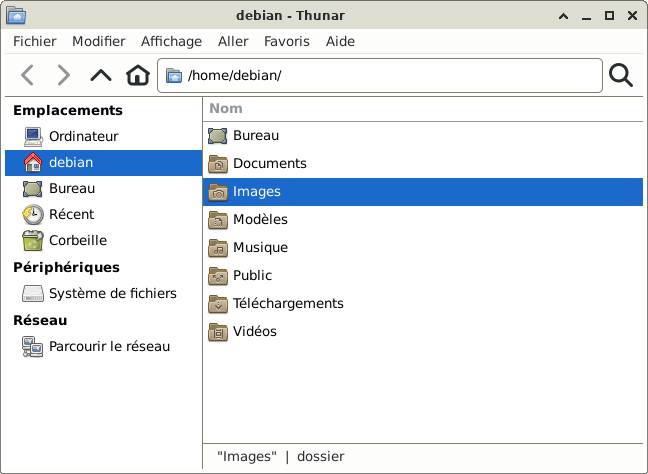
Task: Click the Parcourir le réseau network icon
Action: click(33, 346)
